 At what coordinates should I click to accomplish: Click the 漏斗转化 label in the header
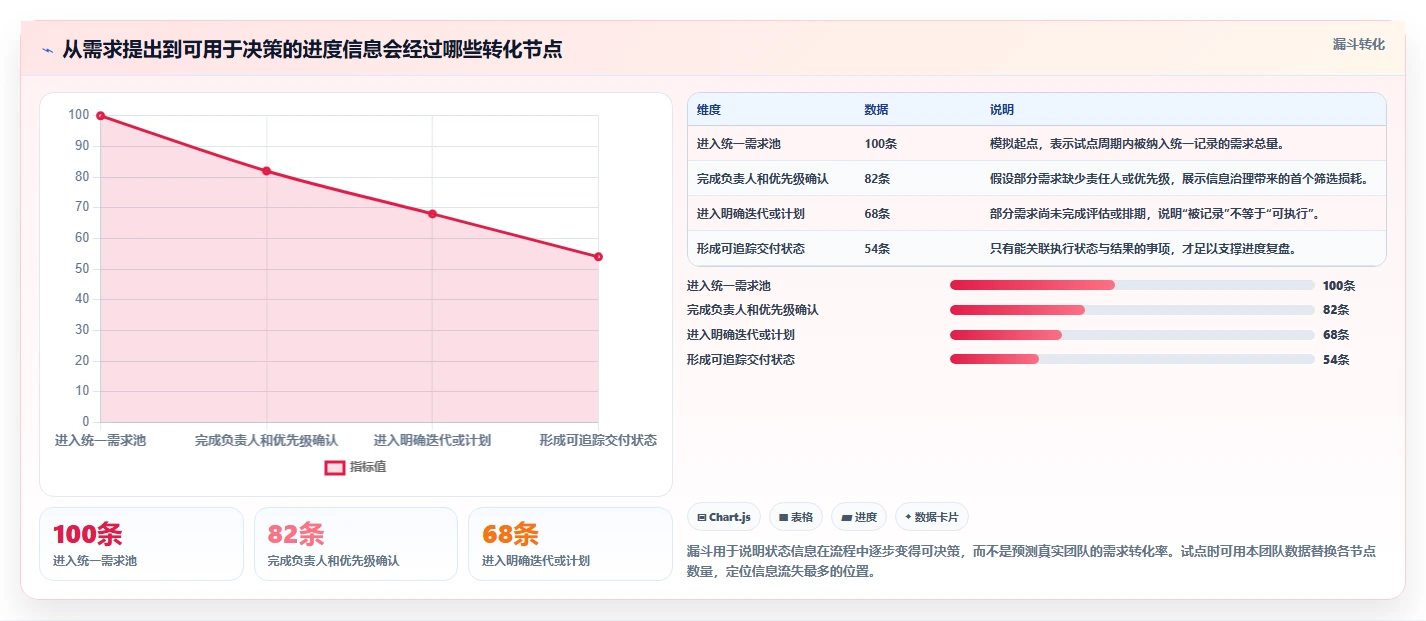tap(1359, 44)
